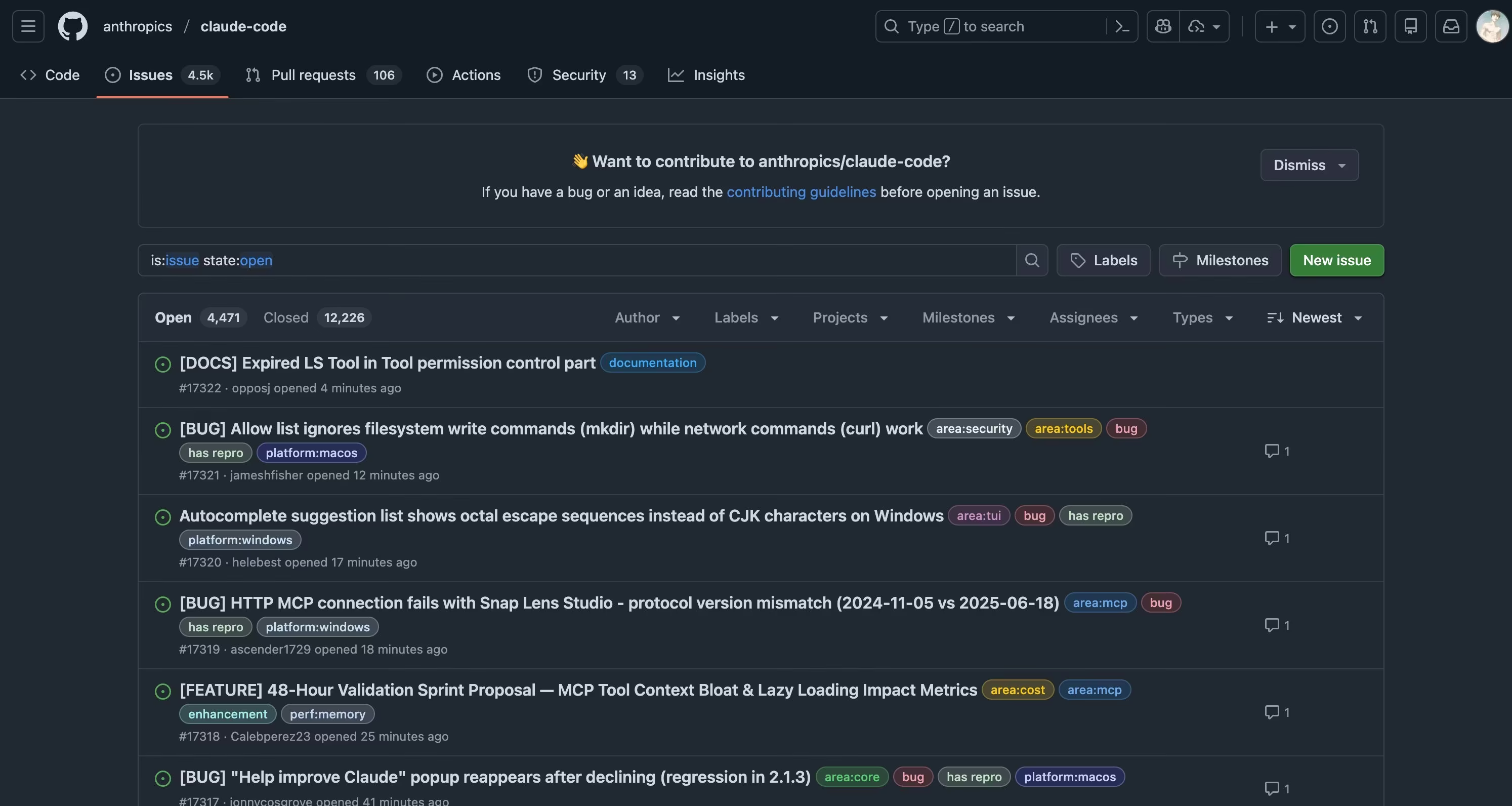Switch to the Code tab
The image size is (1512, 806).
tap(50, 75)
